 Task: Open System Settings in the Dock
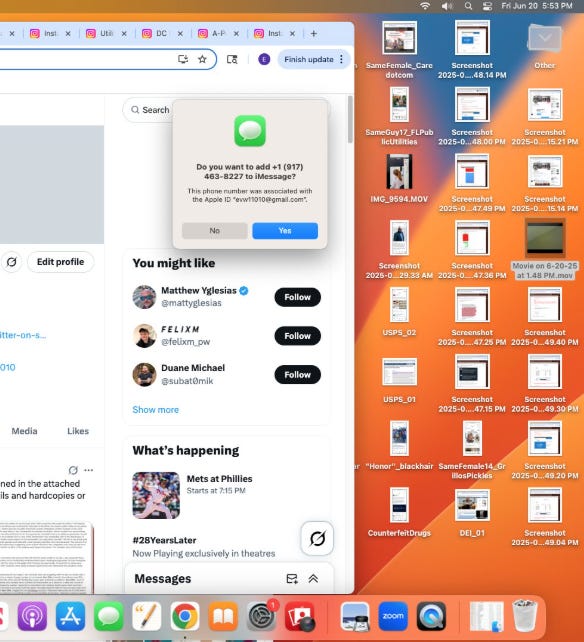[x=261, y=616]
